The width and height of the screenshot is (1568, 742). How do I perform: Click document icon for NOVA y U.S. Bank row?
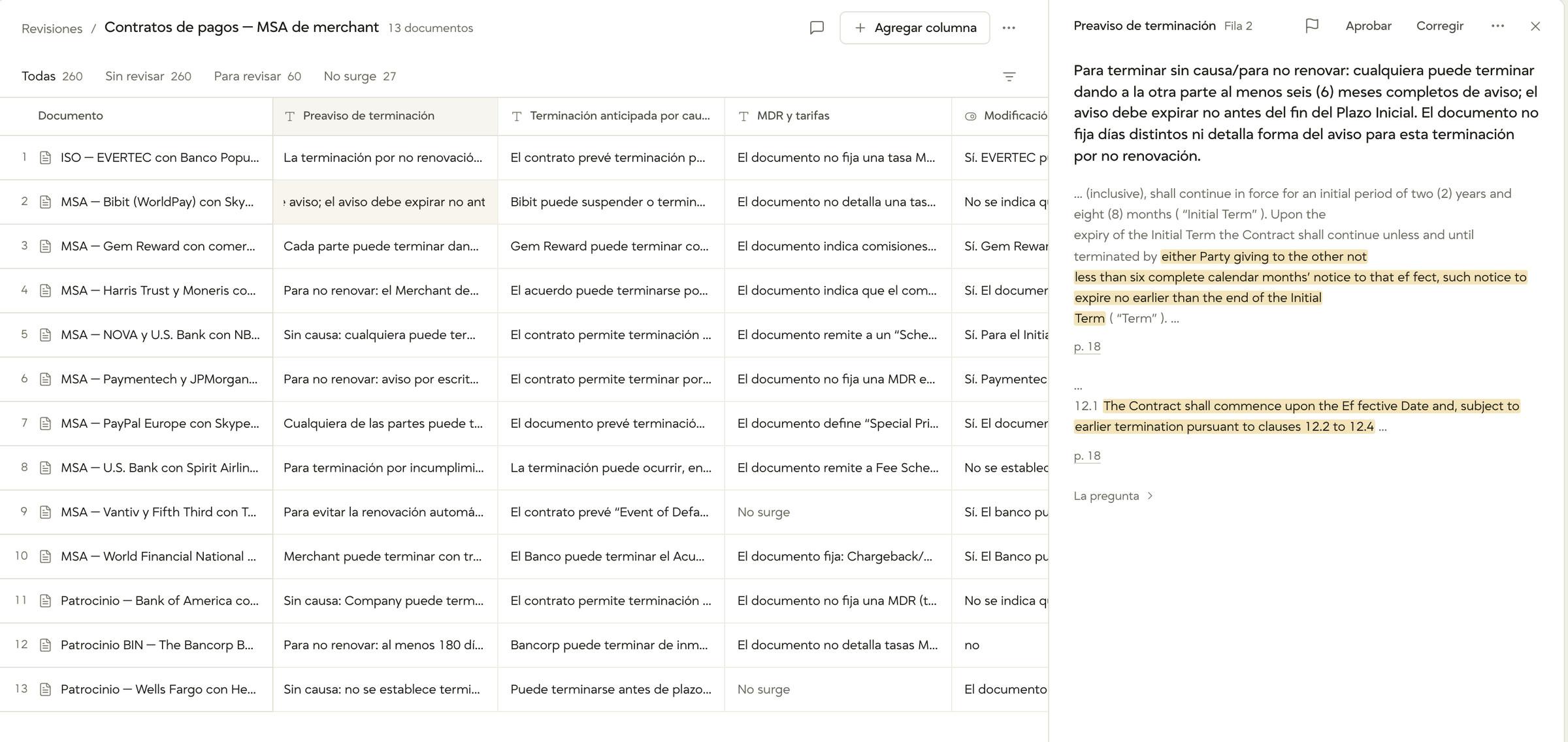[45, 335]
